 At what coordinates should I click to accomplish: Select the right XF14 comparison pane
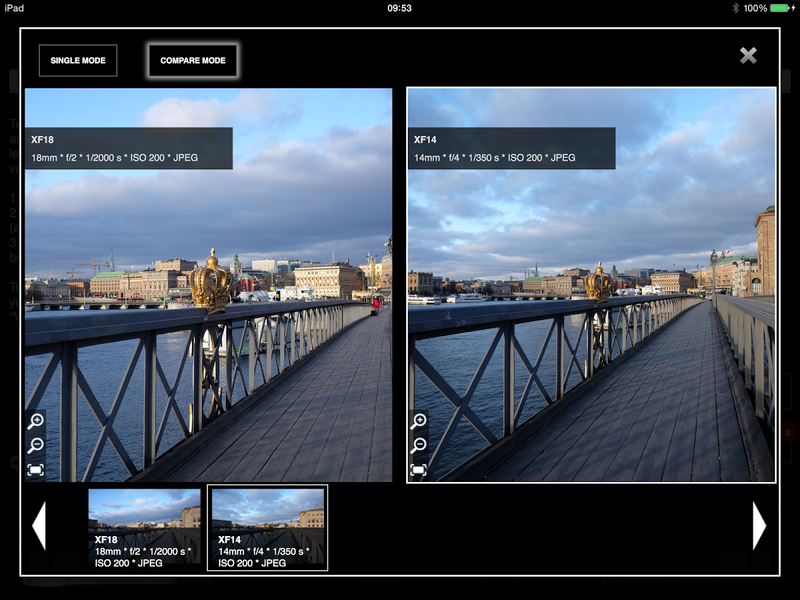click(591, 285)
